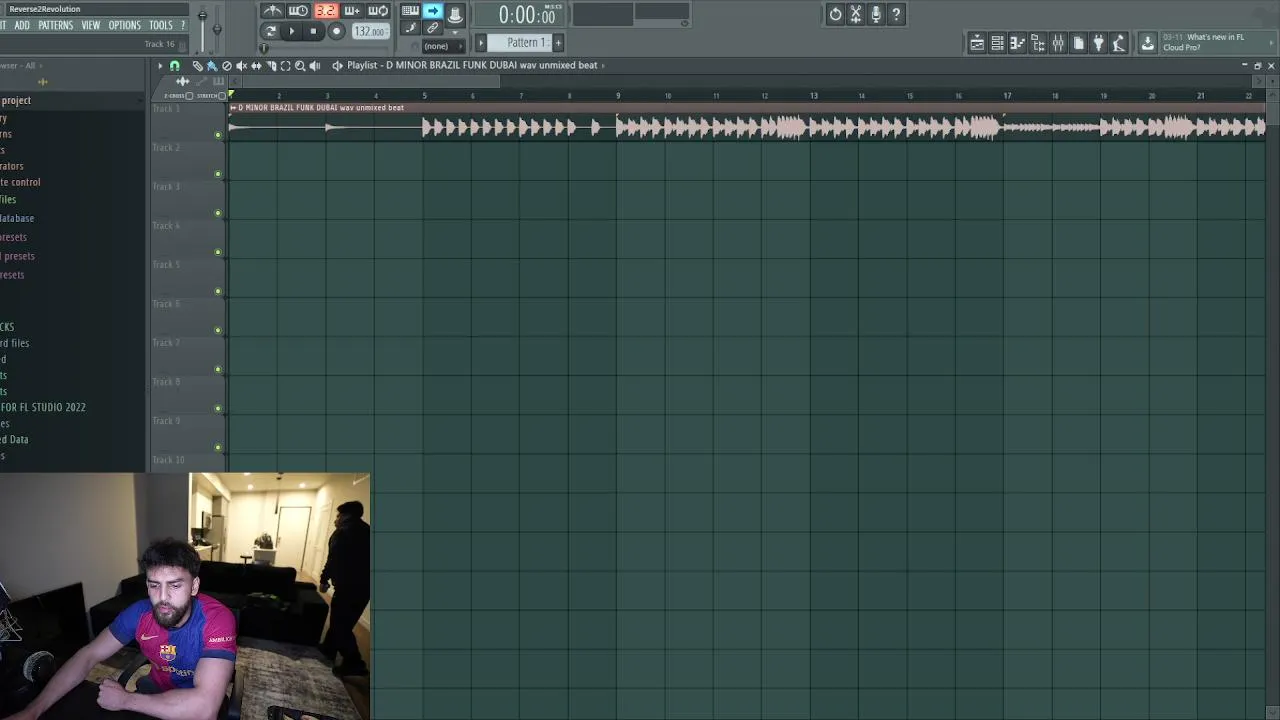Click the one-click audio recording scissors icon
This screenshot has height=720, width=1280.
tap(856, 14)
